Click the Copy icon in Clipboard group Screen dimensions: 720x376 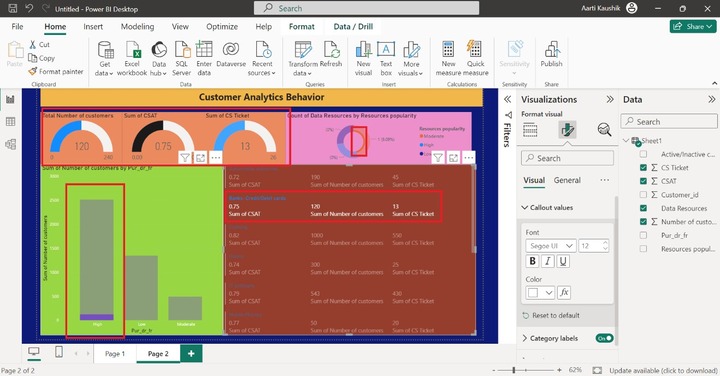pyautogui.click(x=33, y=58)
